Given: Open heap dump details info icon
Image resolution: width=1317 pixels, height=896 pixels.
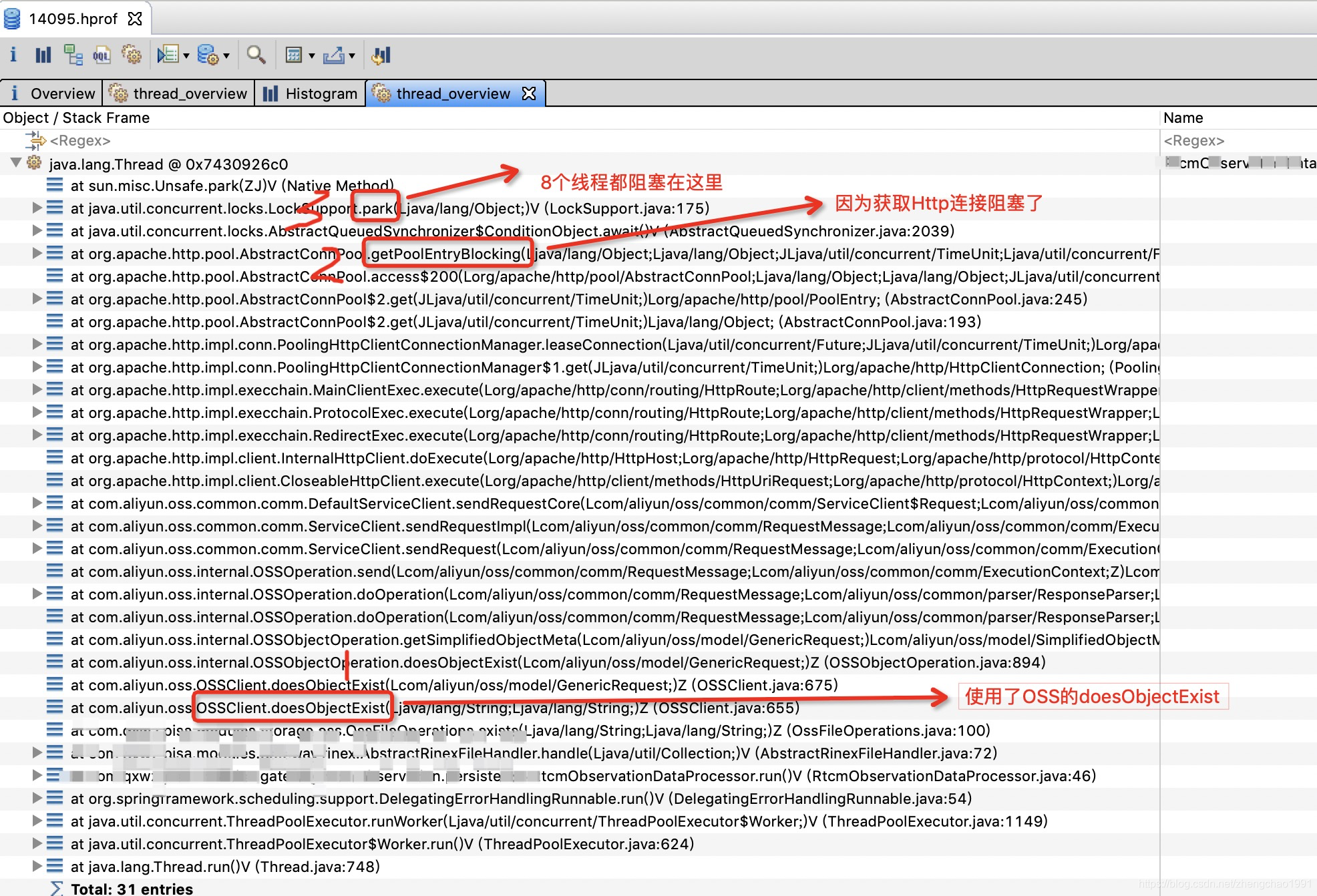Looking at the screenshot, I should pyautogui.click(x=13, y=55).
